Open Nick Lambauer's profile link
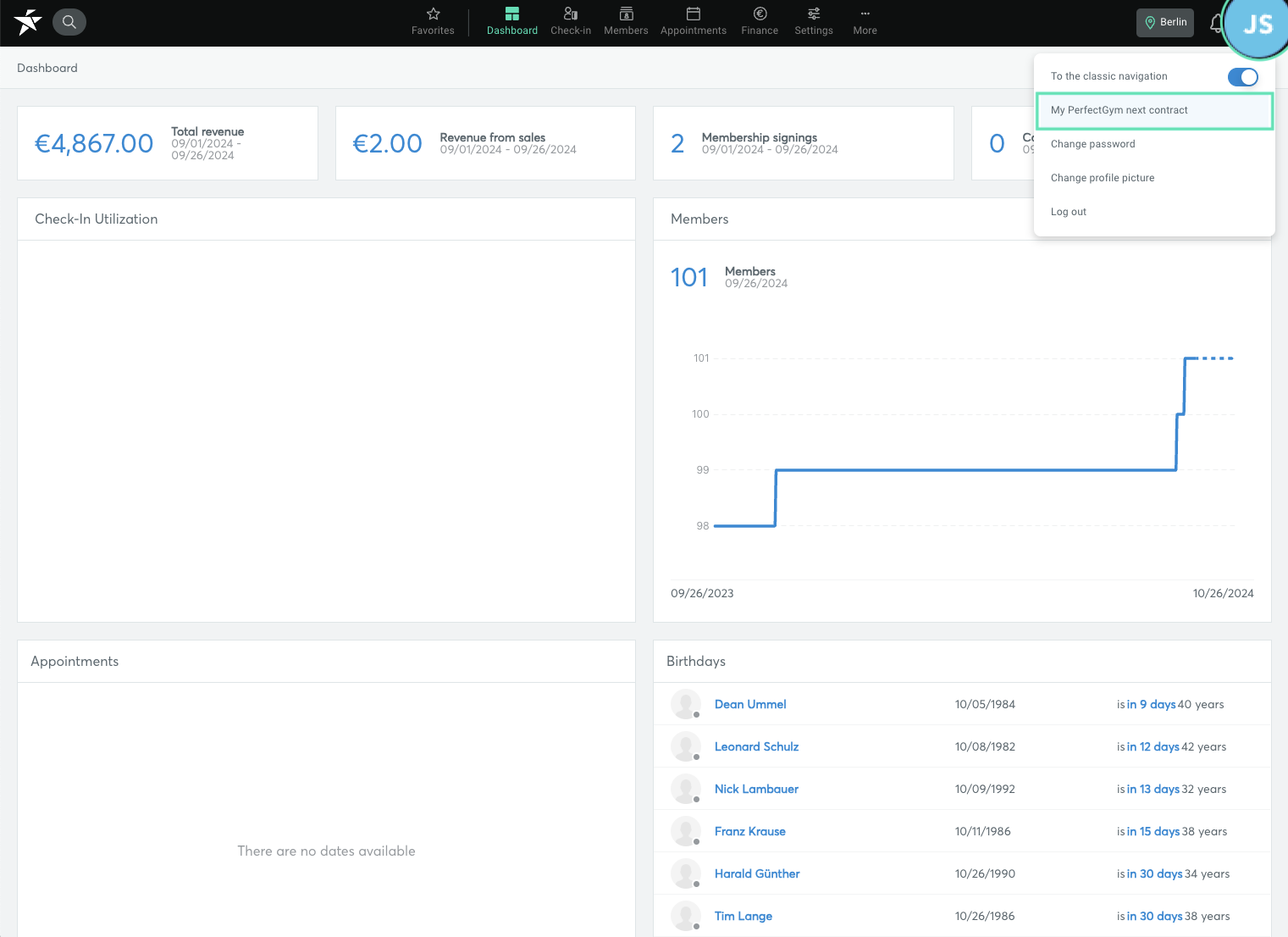 point(756,789)
